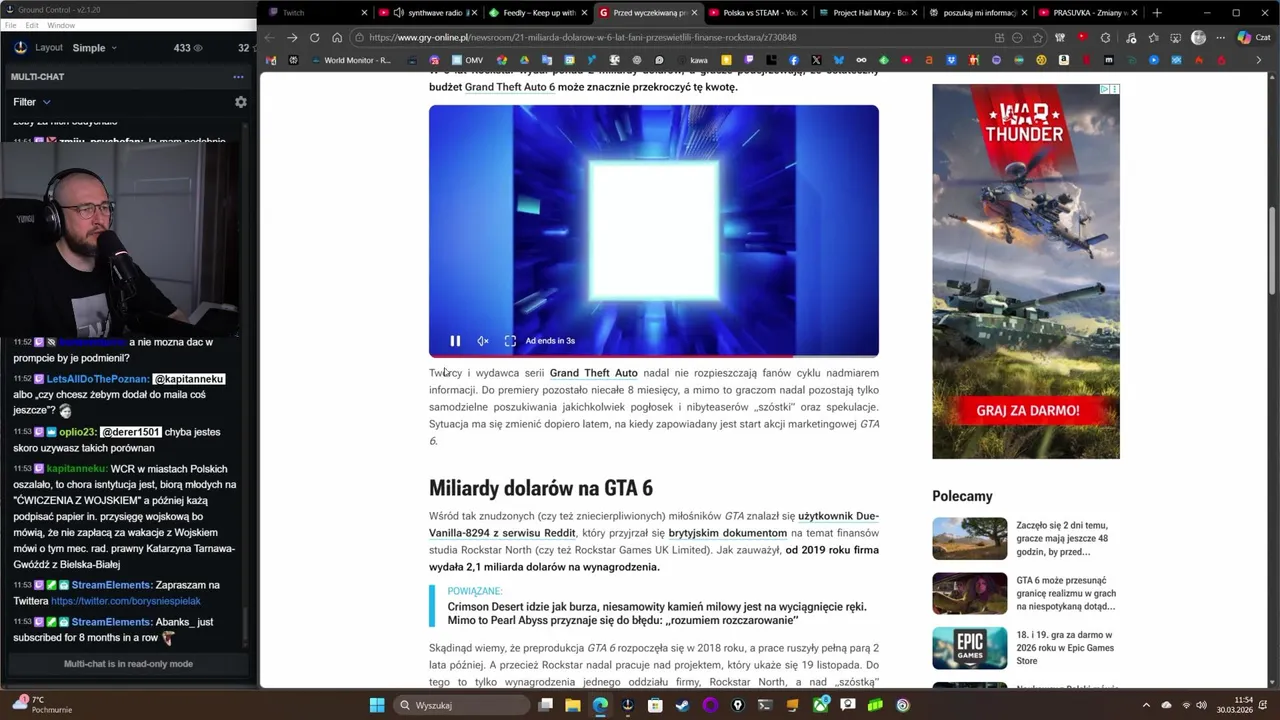This screenshot has height=720, width=1280.
Task: Open the video ad in fullscreen
Action: [x=510, y=341]
